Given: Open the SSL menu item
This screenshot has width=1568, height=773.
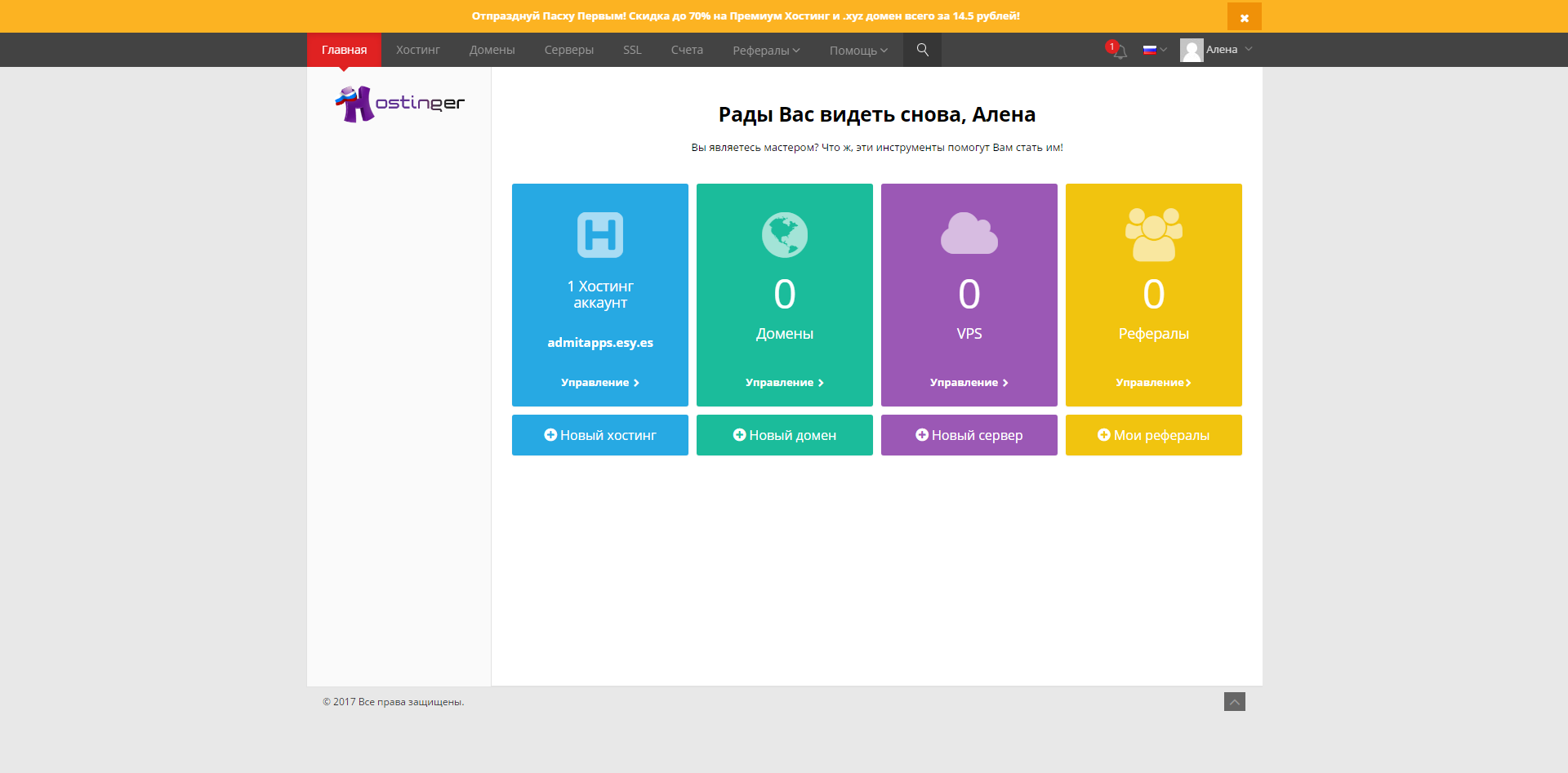Looking at the screenshot, I should 633,50.
